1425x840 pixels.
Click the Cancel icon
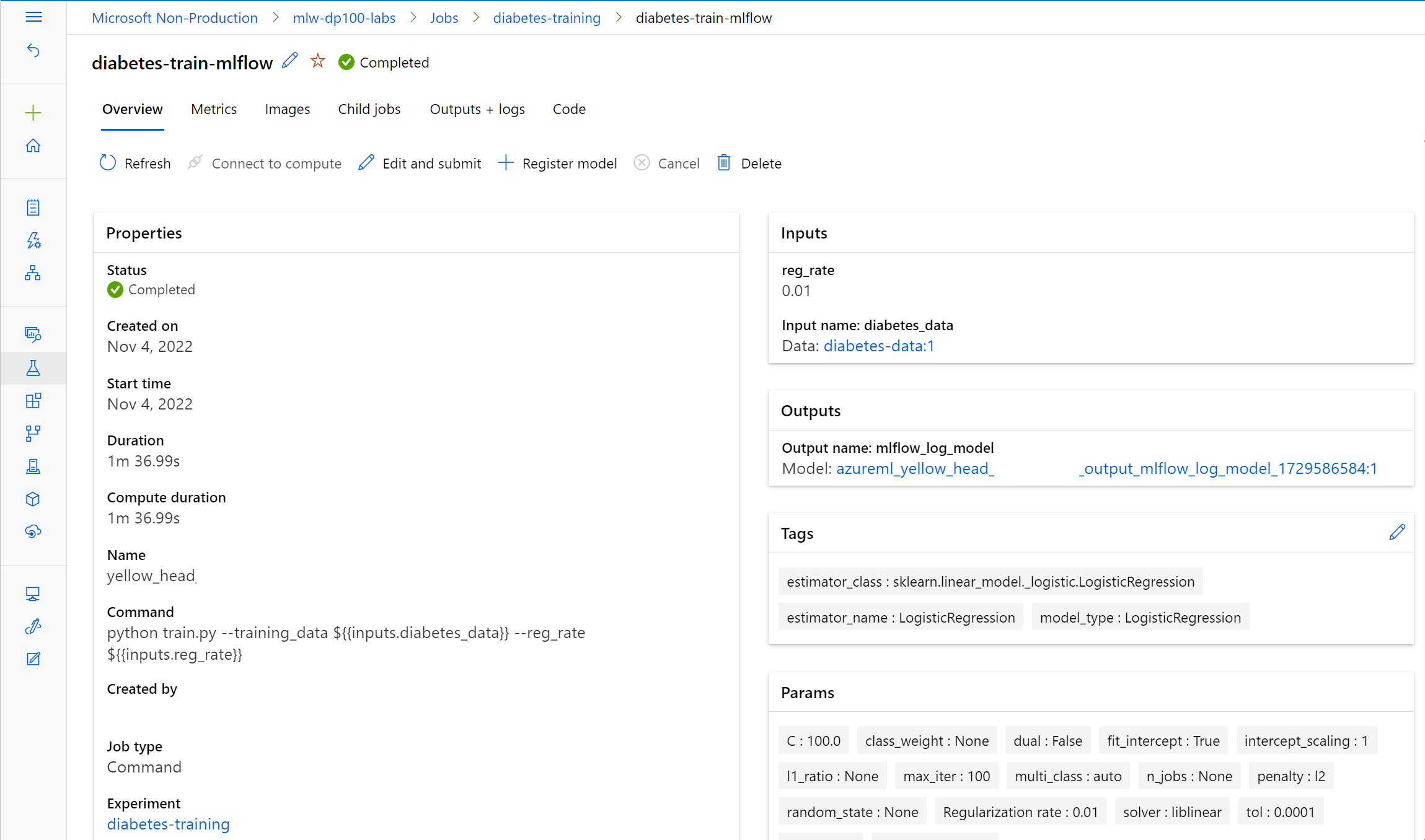pos(641,163)
